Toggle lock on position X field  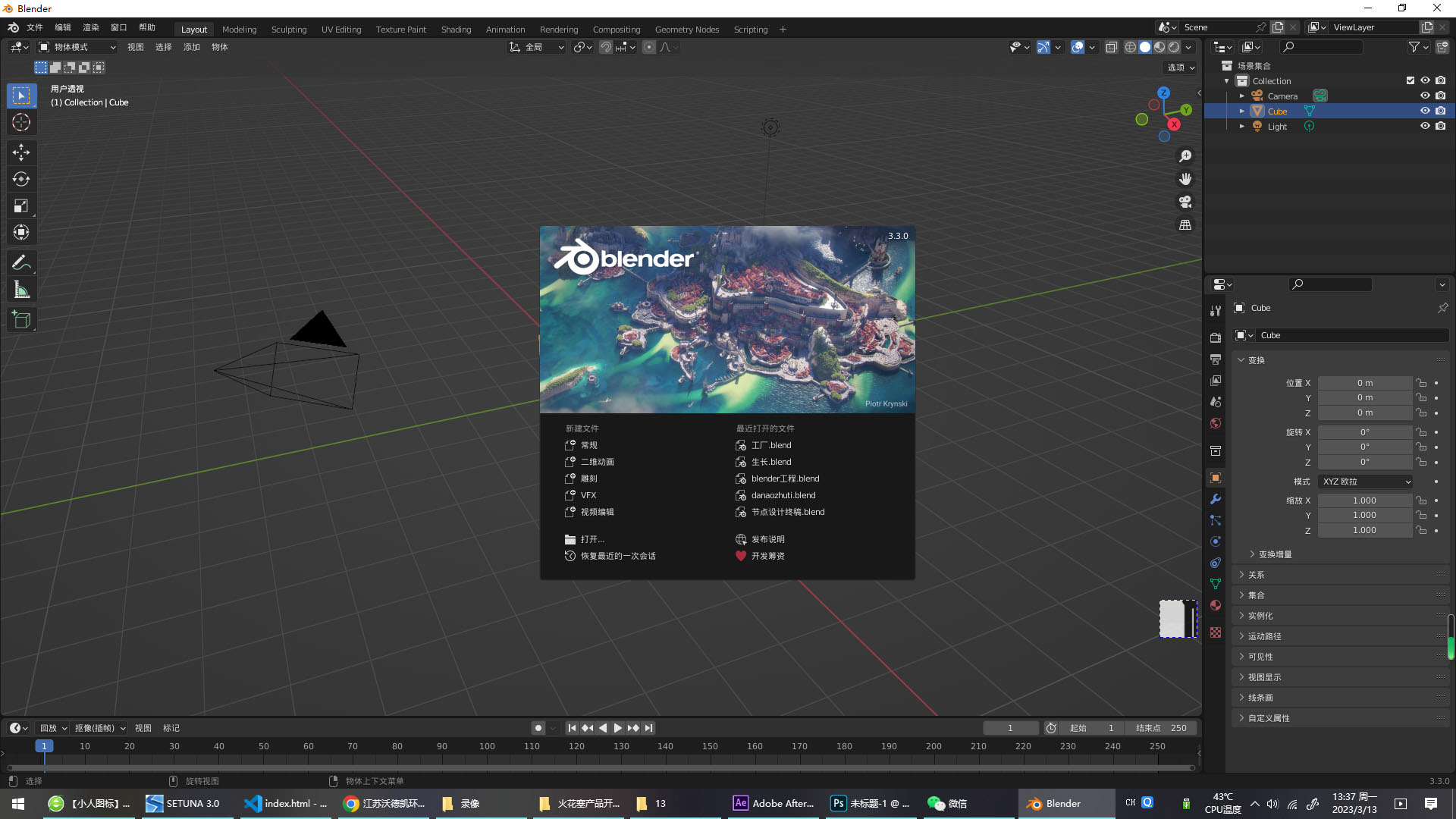click(1422, 383)
